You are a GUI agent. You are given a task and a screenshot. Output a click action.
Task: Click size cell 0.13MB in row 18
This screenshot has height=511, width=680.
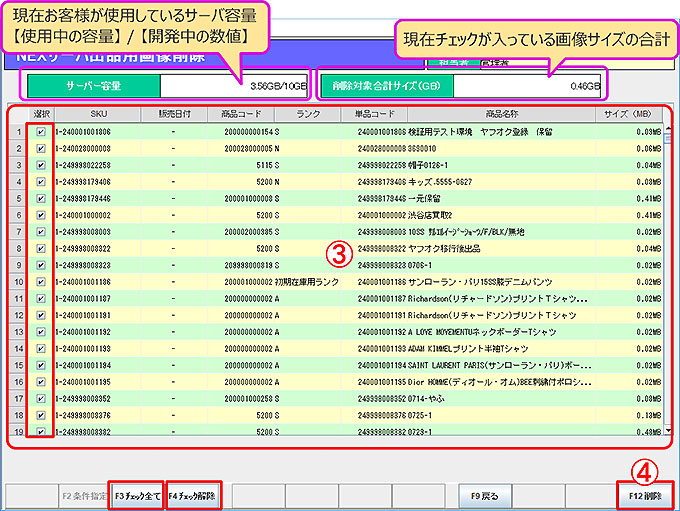click(x=649, y=415)
